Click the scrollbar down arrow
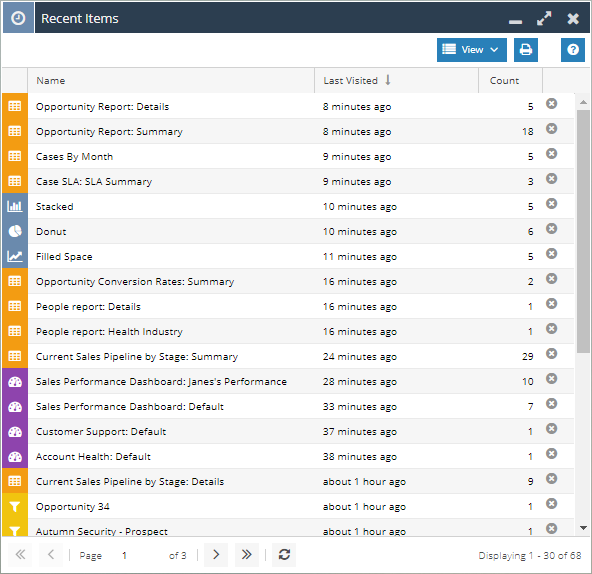Image resolution: width=592 pixels, height=574 pixels. 583,528
